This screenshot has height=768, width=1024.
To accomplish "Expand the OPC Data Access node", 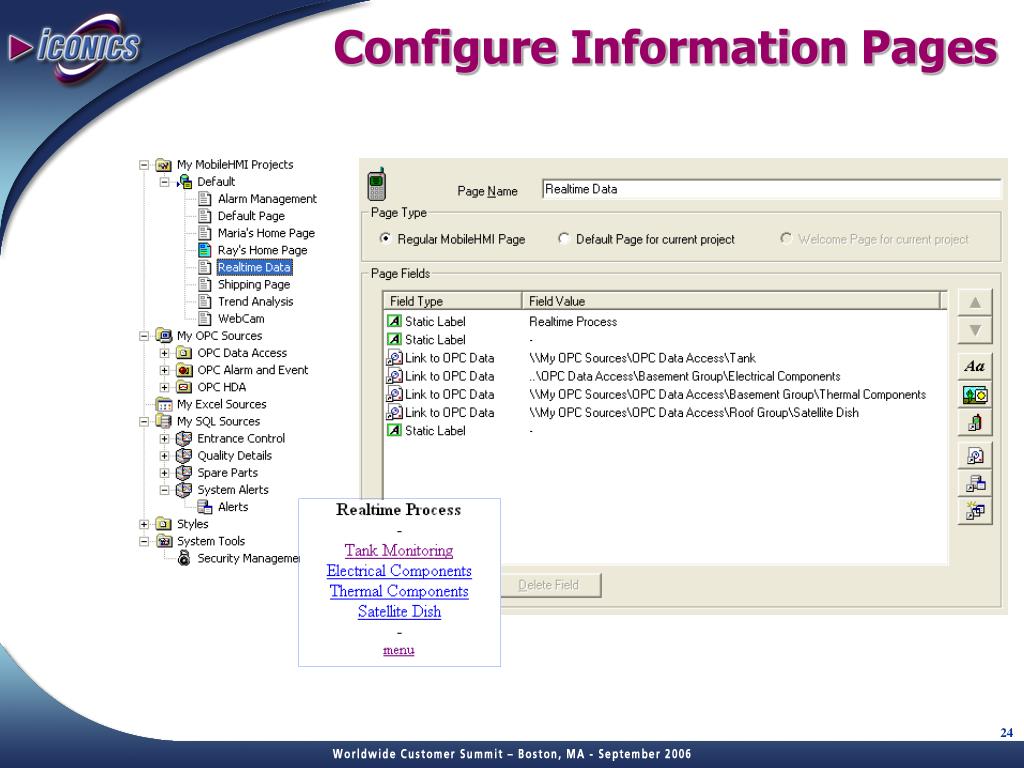I will tap(165, 353).
